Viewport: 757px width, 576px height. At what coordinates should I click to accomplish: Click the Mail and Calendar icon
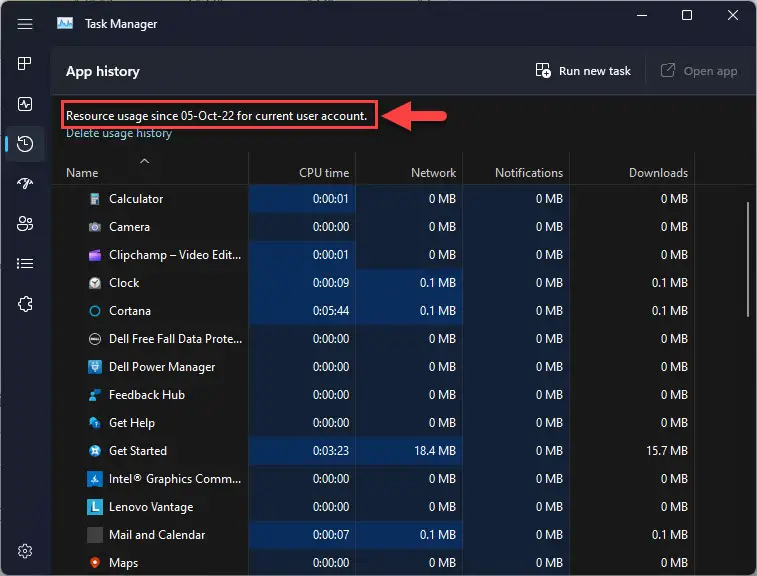(x=95, y=535)
